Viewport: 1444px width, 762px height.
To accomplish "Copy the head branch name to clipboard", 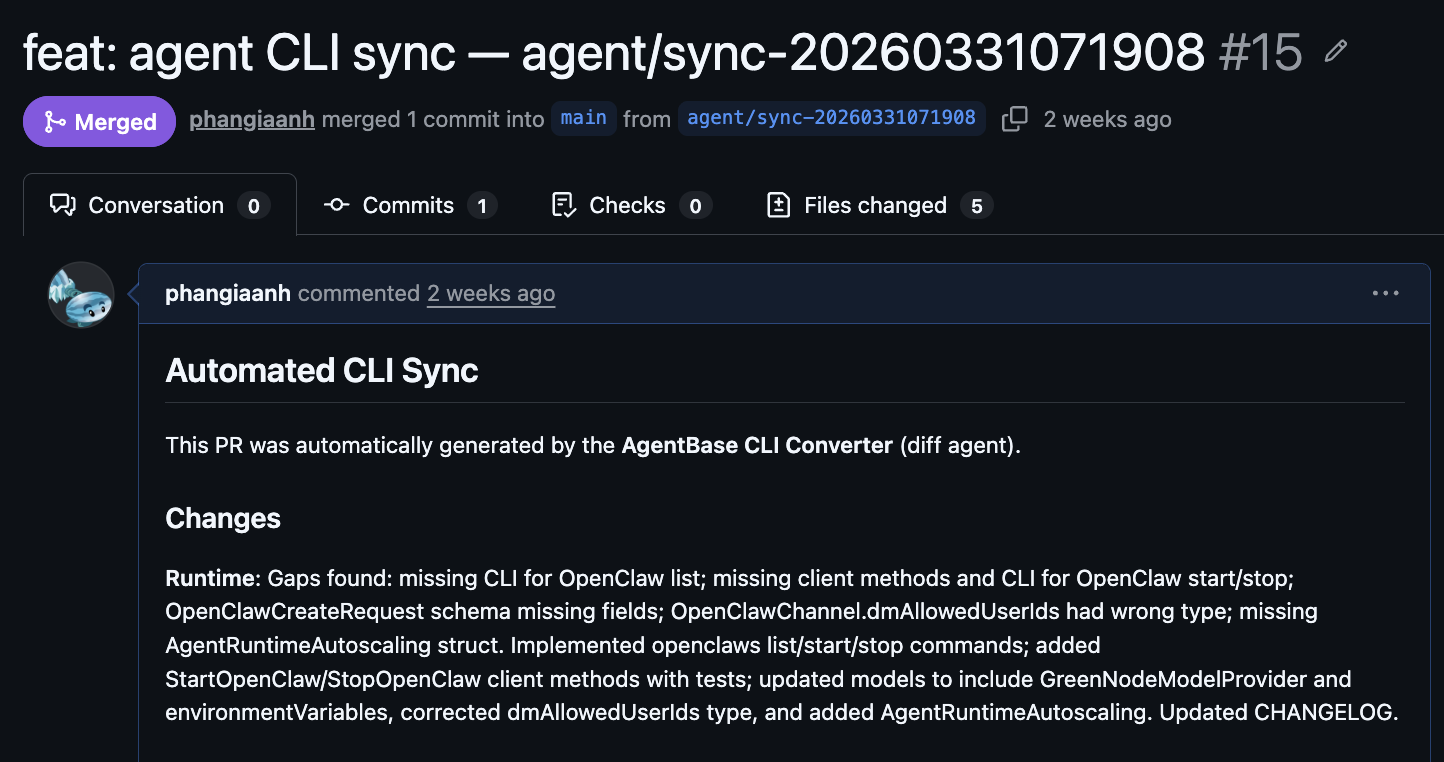I will pyautogui.click(x=1014, y=119).
